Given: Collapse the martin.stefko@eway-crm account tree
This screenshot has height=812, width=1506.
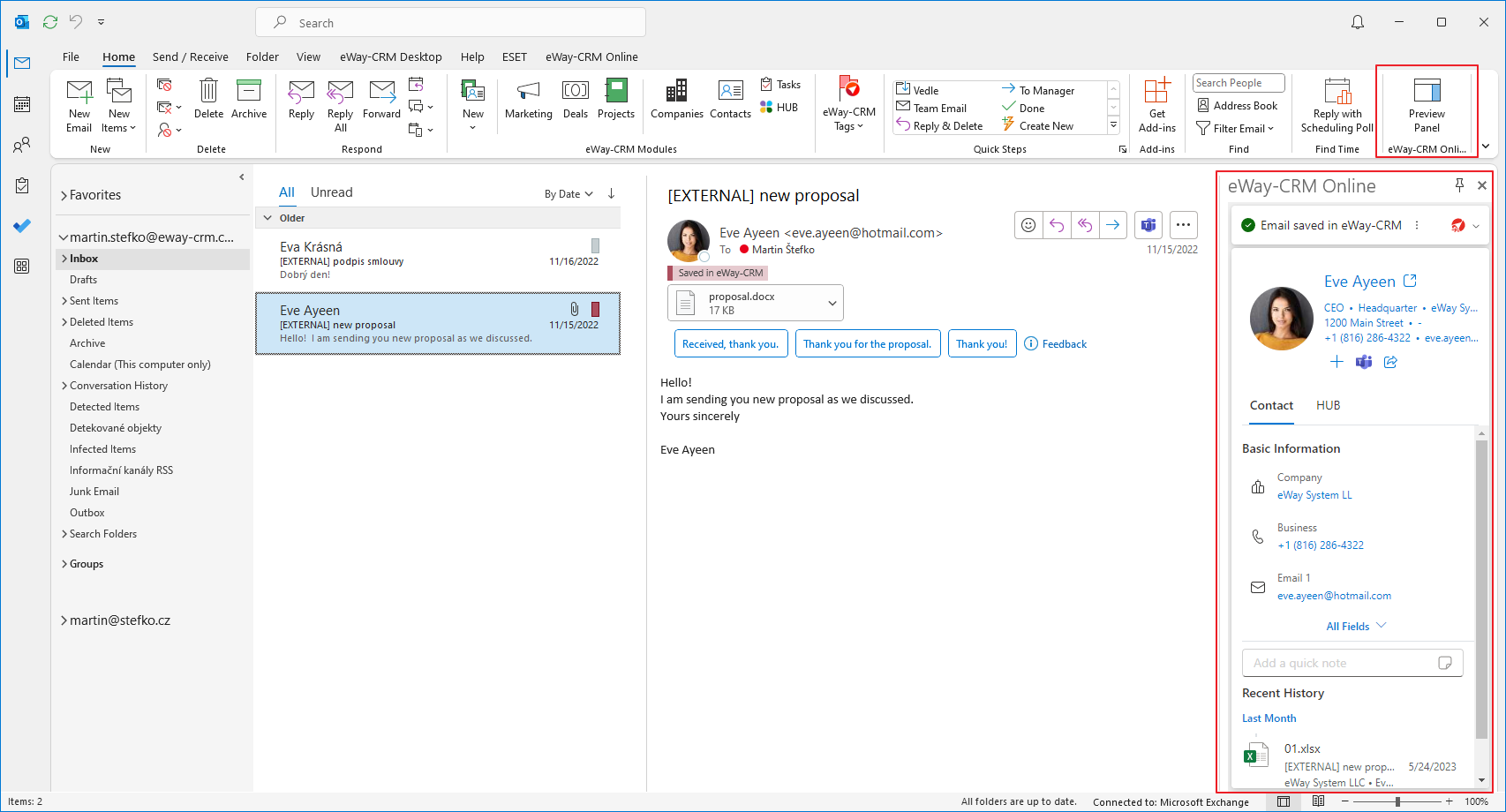Looking at the screenshot, I should [x=64, y=237].
